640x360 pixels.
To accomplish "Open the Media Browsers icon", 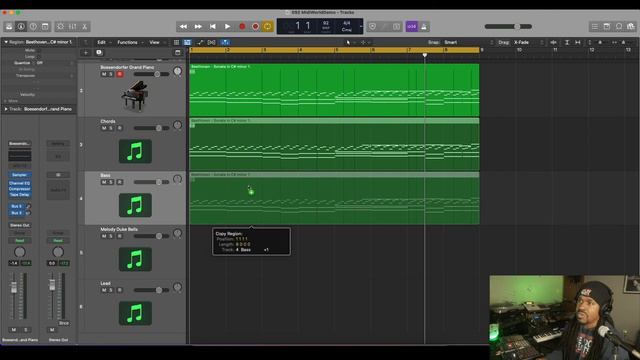I will click(x=631, y=27).
